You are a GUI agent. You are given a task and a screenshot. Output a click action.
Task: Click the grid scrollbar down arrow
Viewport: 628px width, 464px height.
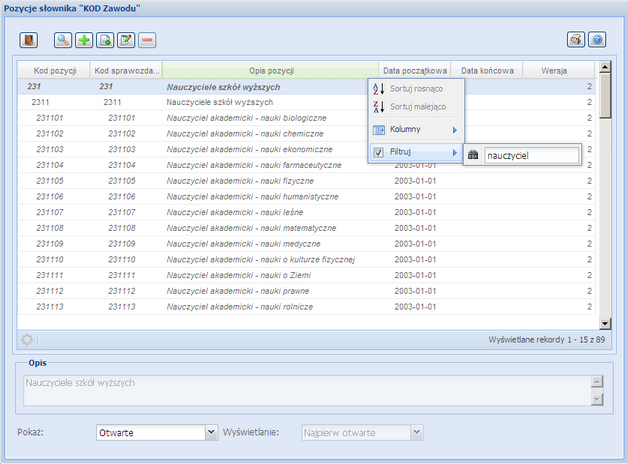[x=604, y=324]
